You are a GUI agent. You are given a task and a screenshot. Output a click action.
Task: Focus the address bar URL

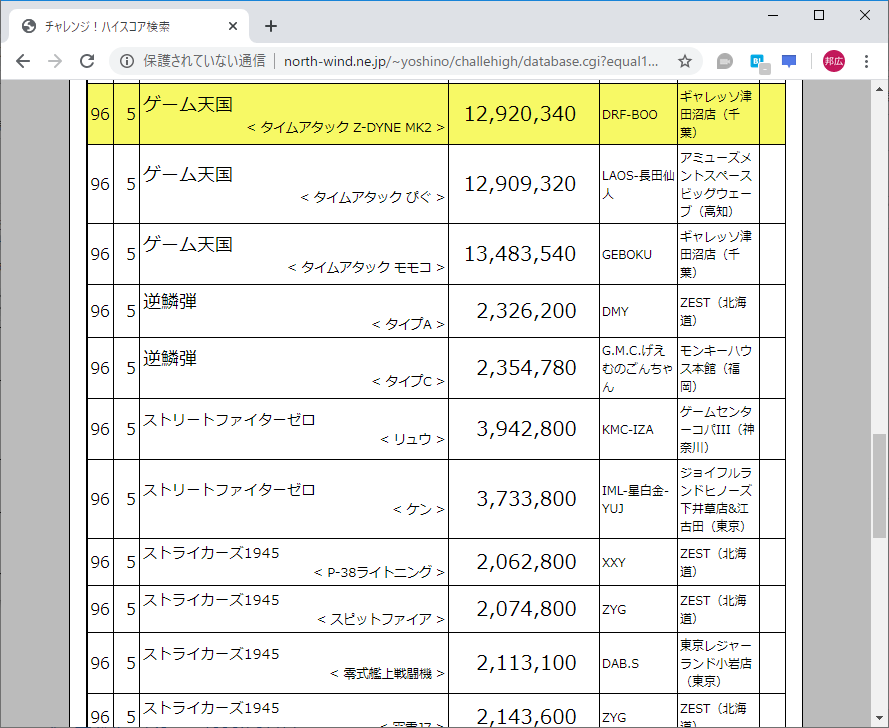click(471, 61)
